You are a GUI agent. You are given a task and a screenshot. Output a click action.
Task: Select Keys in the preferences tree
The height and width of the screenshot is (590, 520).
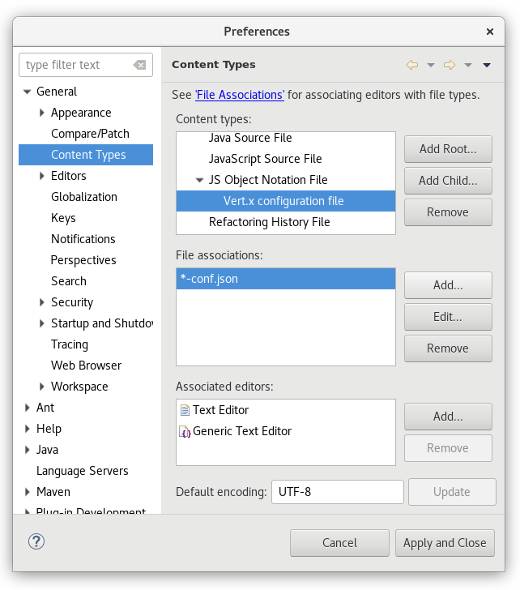(x=63, y=218)
